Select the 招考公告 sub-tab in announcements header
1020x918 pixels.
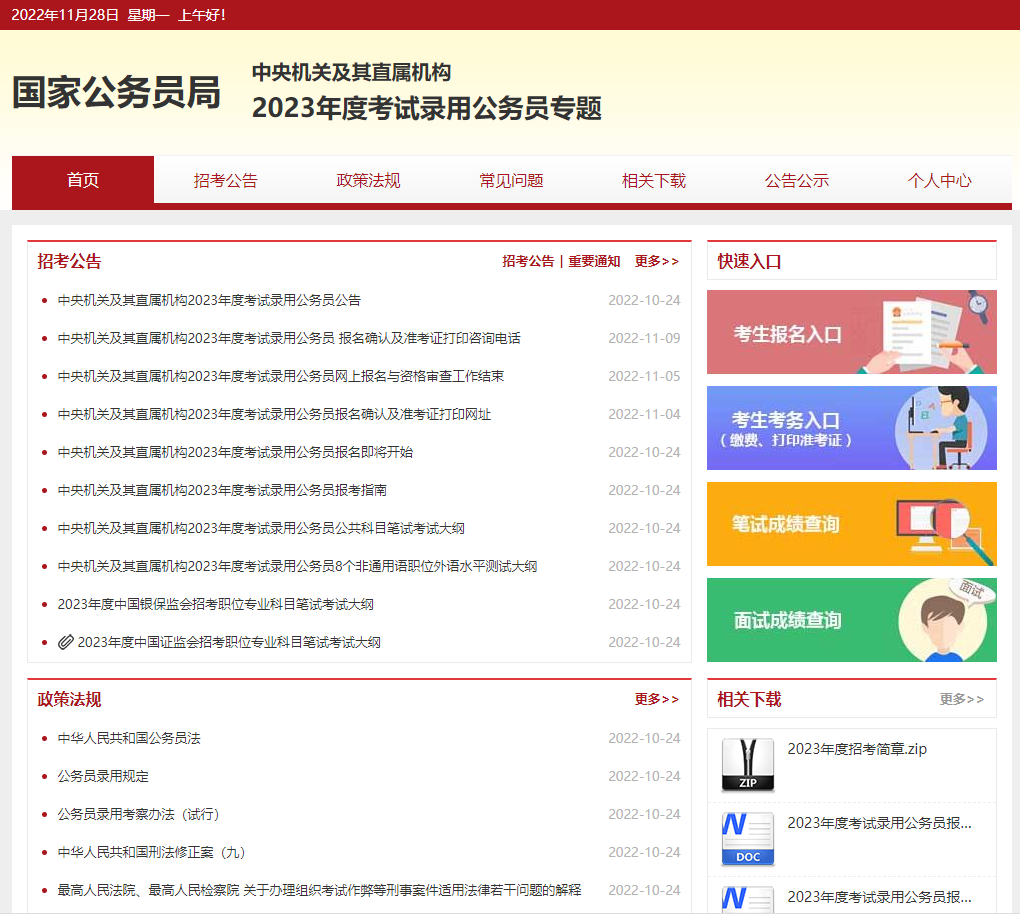tap(528, 261)
